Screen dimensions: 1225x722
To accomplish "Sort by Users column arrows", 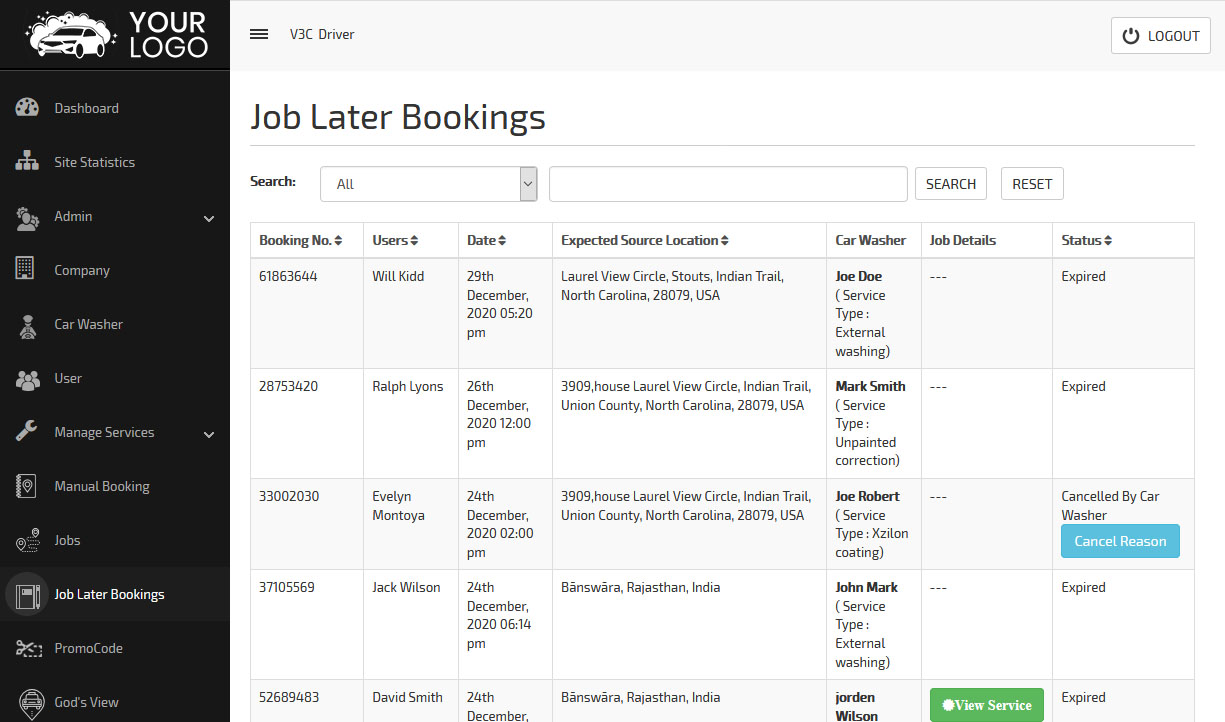I will [x=414, y=241].
